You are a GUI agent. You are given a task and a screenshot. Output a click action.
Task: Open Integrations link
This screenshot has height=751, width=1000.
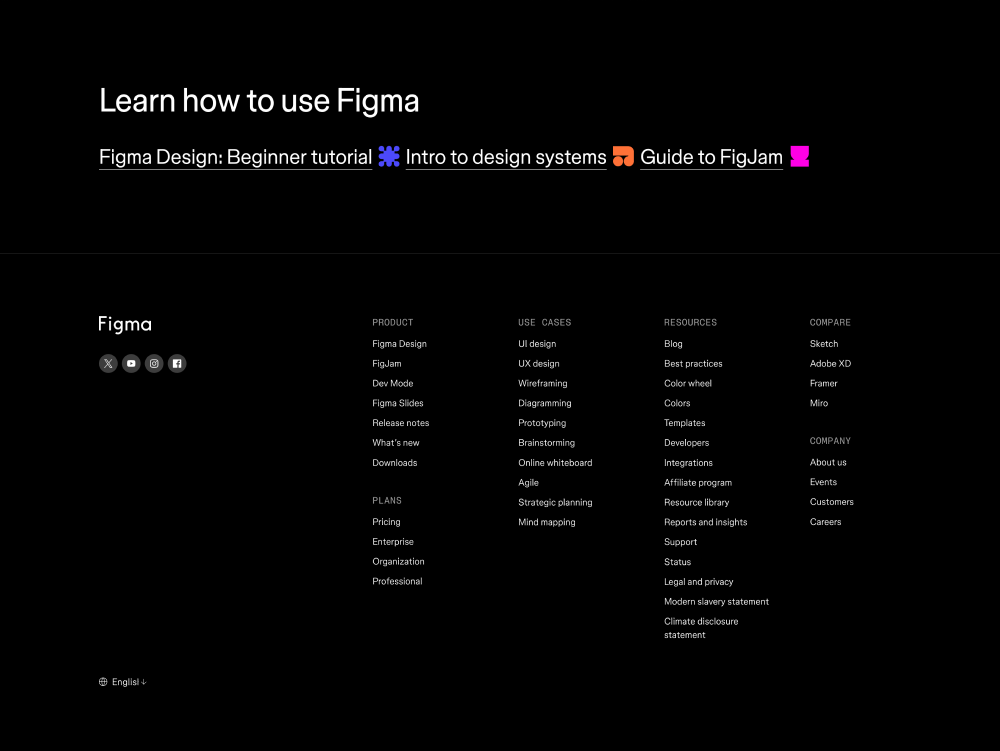[689, 463]
